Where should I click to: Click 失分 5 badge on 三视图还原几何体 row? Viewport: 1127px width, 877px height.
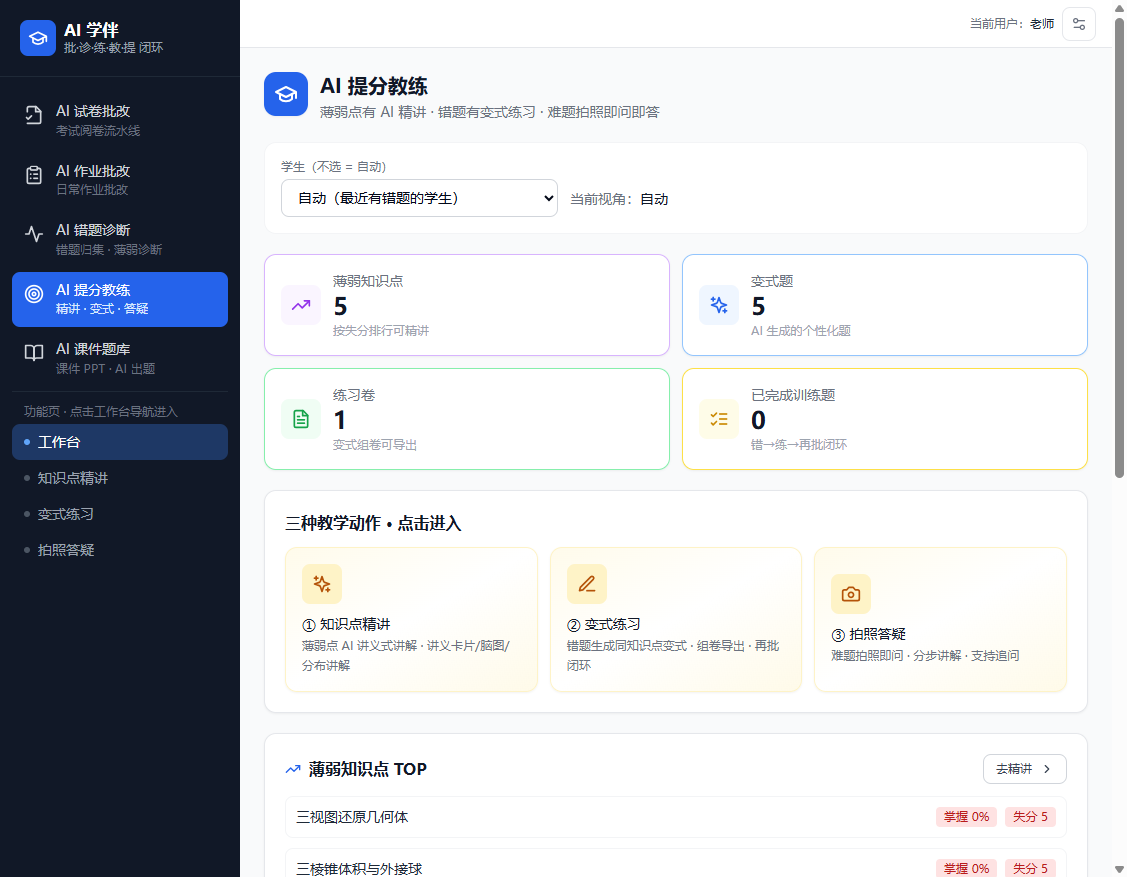click(x=1030, y=817)
